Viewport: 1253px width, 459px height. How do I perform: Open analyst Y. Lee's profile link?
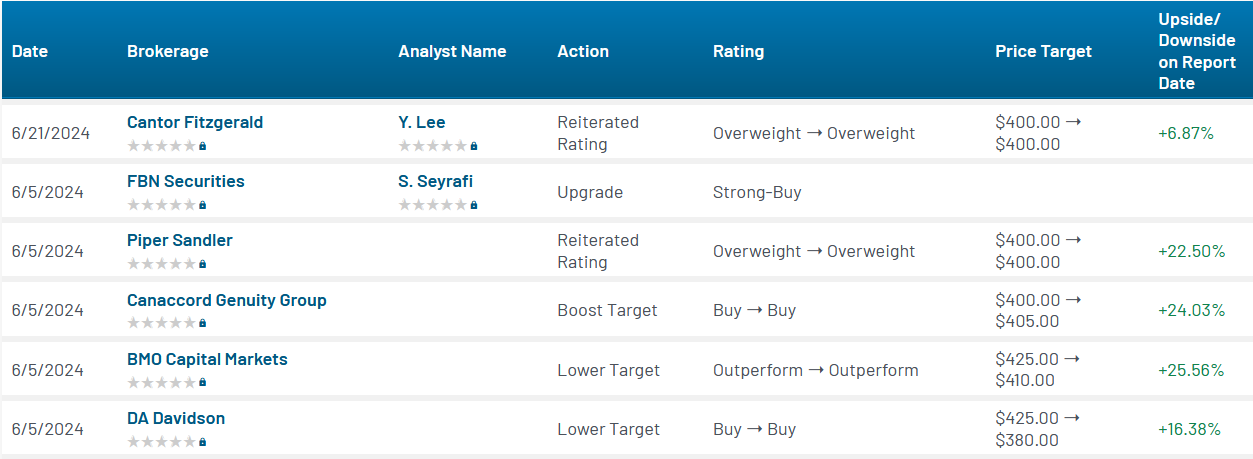(422, 122)
